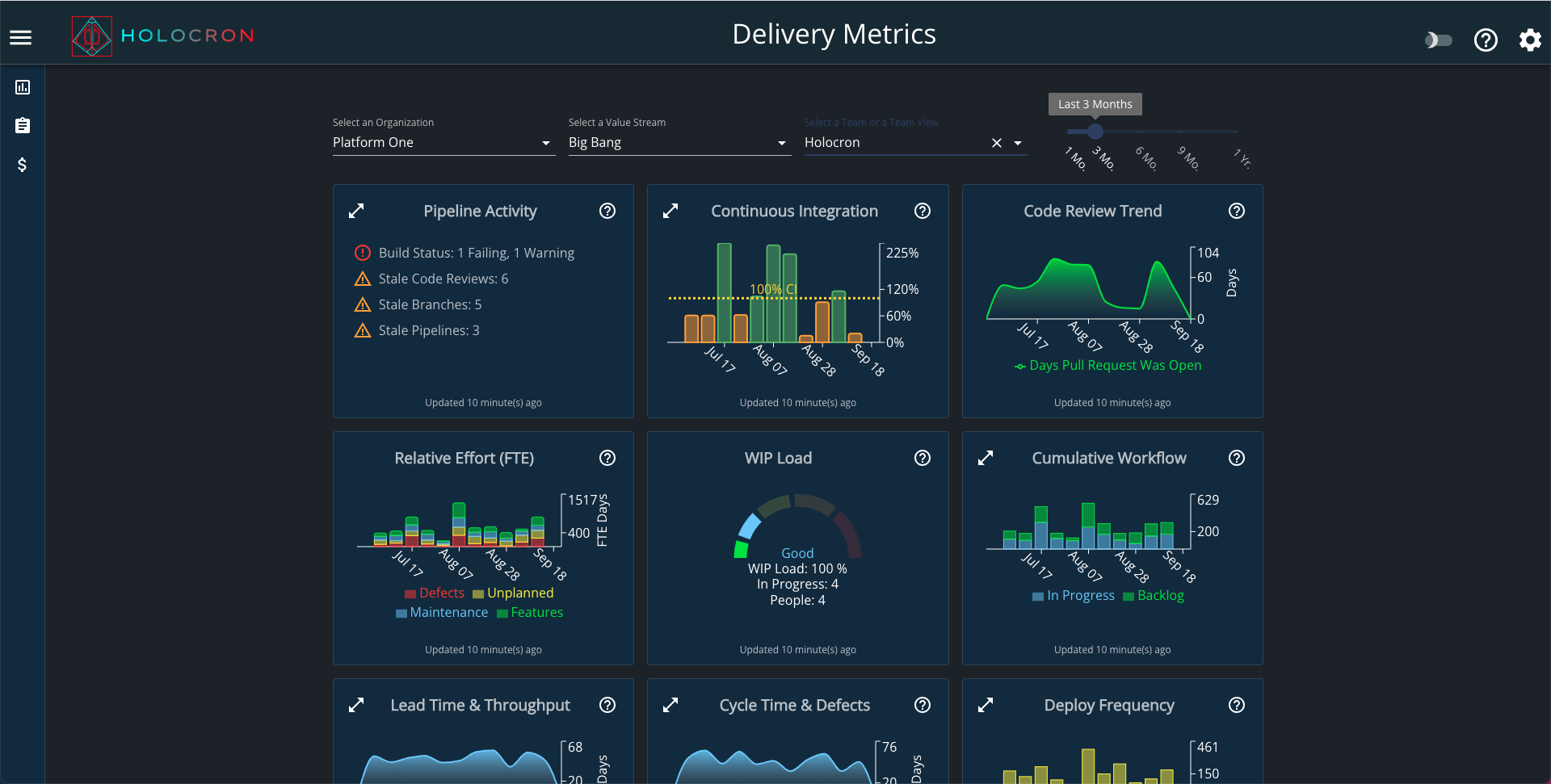Click the Code Review Trend area chart
This screenshot has height=784, width=1551.
[x=1089, y=288]
